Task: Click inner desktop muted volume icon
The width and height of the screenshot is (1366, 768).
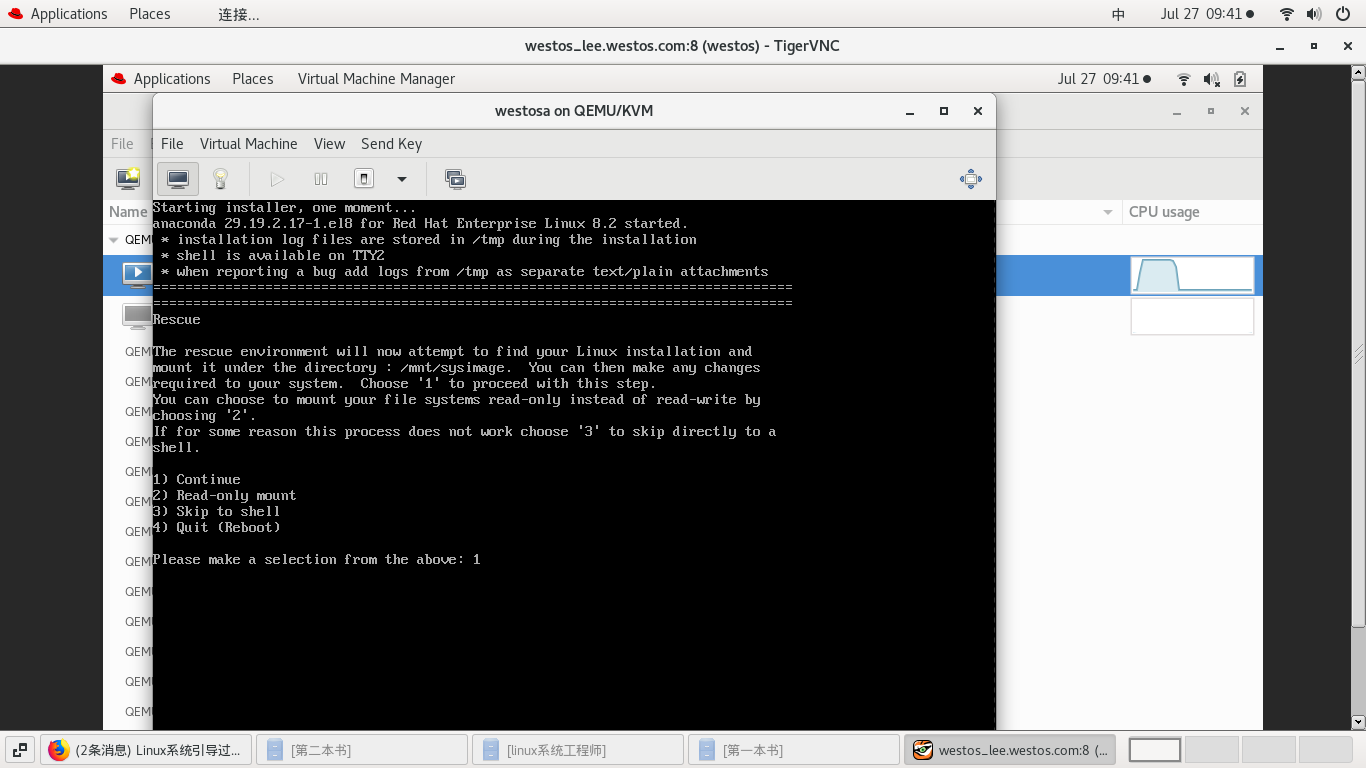Action: click(x=1212, y=79)
